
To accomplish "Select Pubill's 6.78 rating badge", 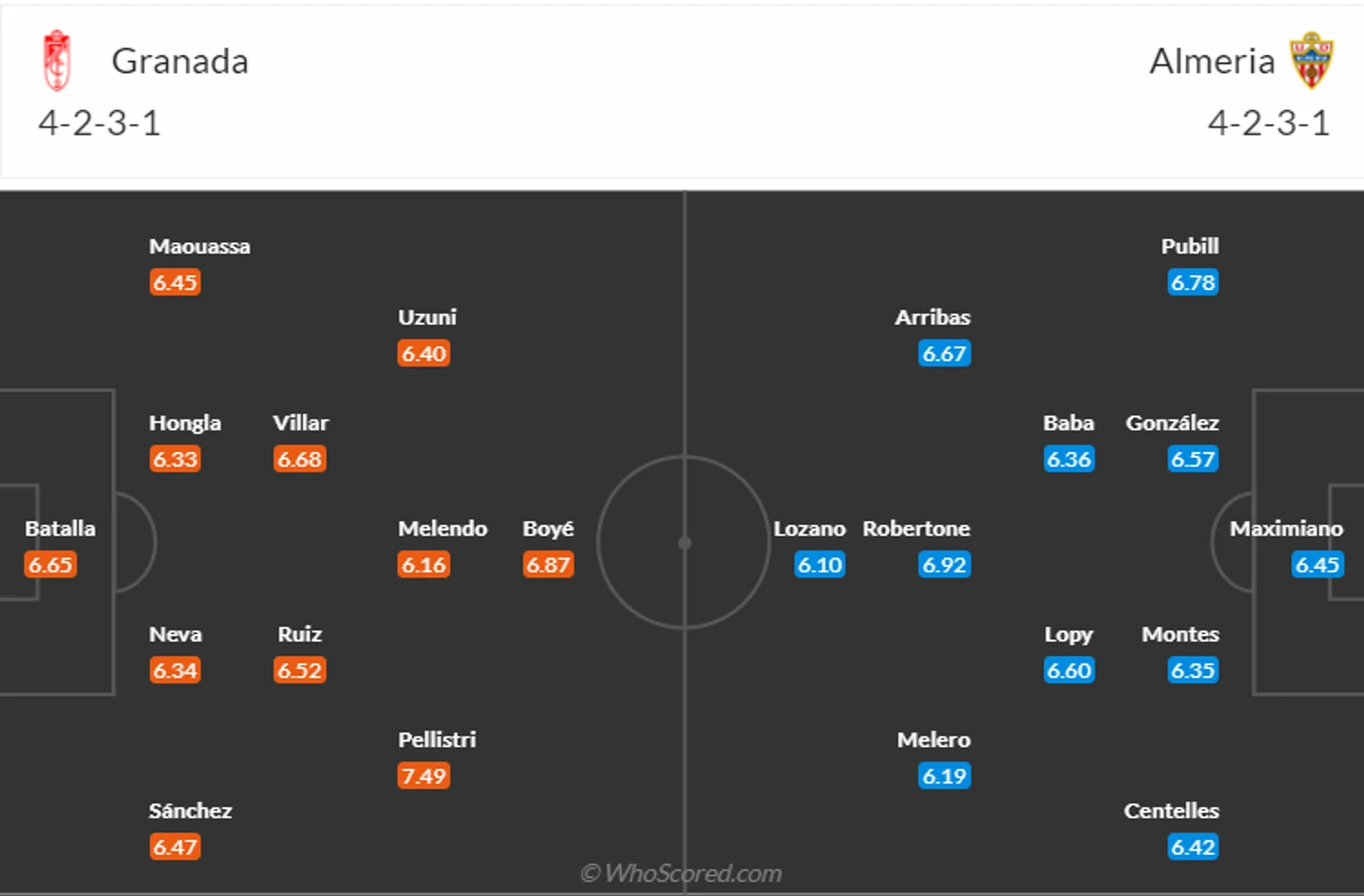I will (1193, 282).
